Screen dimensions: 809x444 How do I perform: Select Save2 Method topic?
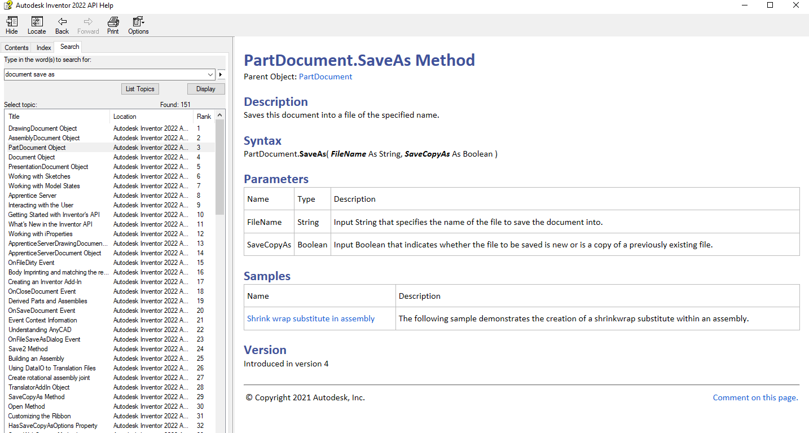28,349
